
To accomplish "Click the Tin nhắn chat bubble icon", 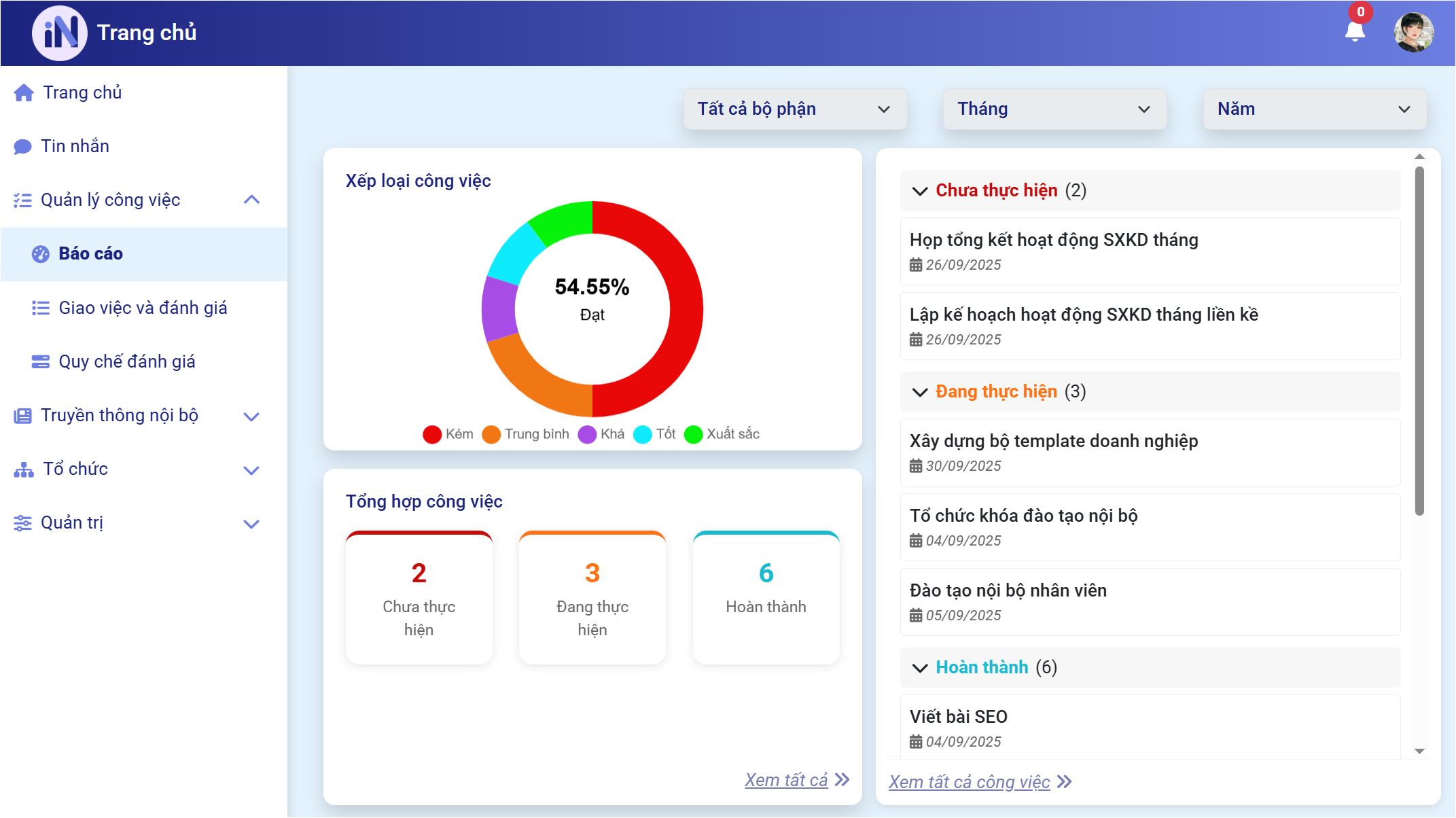I will (x=22, y=147).
